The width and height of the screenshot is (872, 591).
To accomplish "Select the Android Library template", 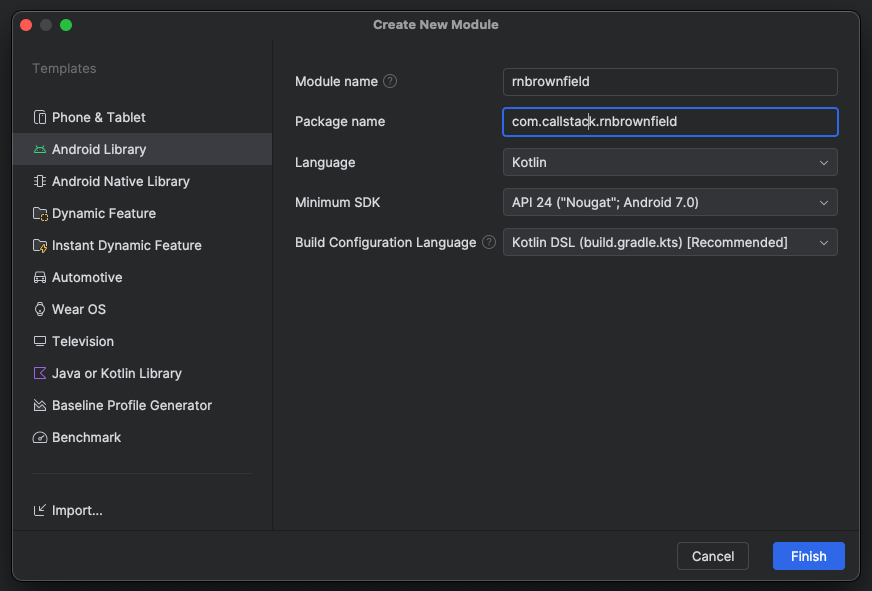I will [x=99, y=149].
